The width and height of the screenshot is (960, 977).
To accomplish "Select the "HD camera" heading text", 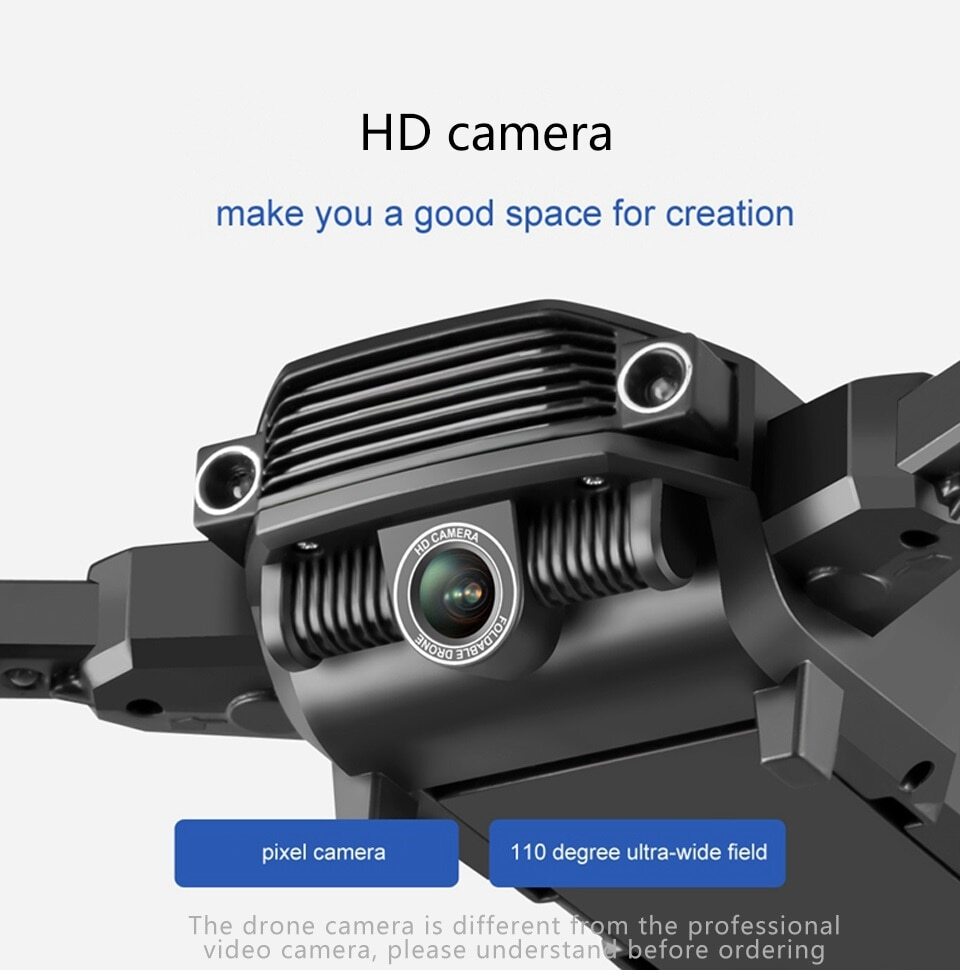I will coord(486,135).
